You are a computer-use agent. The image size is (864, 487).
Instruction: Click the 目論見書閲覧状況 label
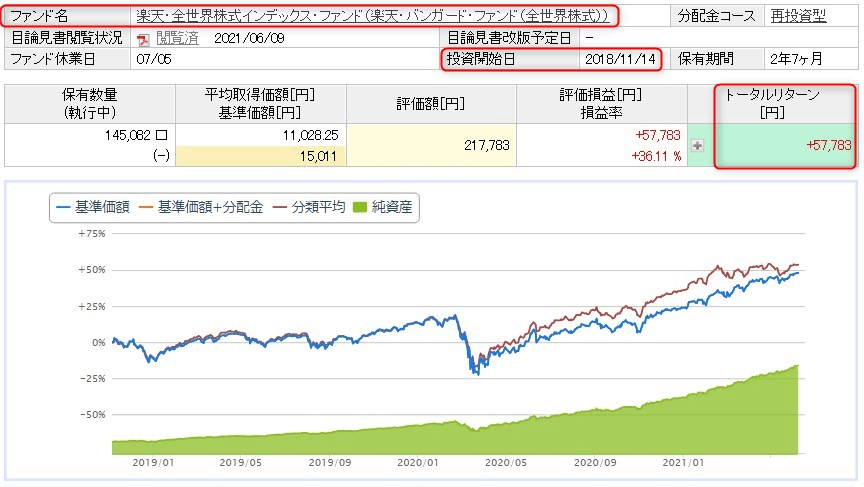[67, 38]
